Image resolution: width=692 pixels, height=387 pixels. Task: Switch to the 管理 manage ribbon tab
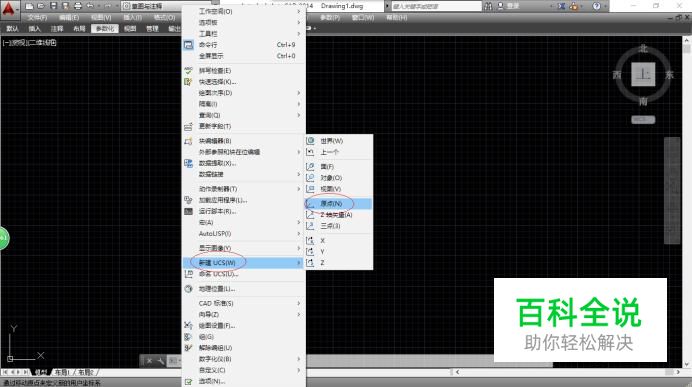(152, 29)
